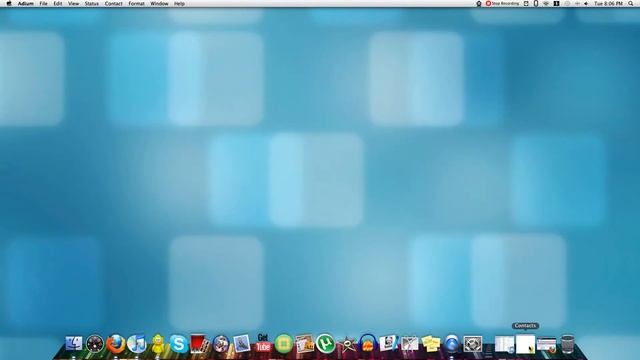Open the Window menu
Image resolution: width=640 pixels, height=360 pixels.
[159, 4]
